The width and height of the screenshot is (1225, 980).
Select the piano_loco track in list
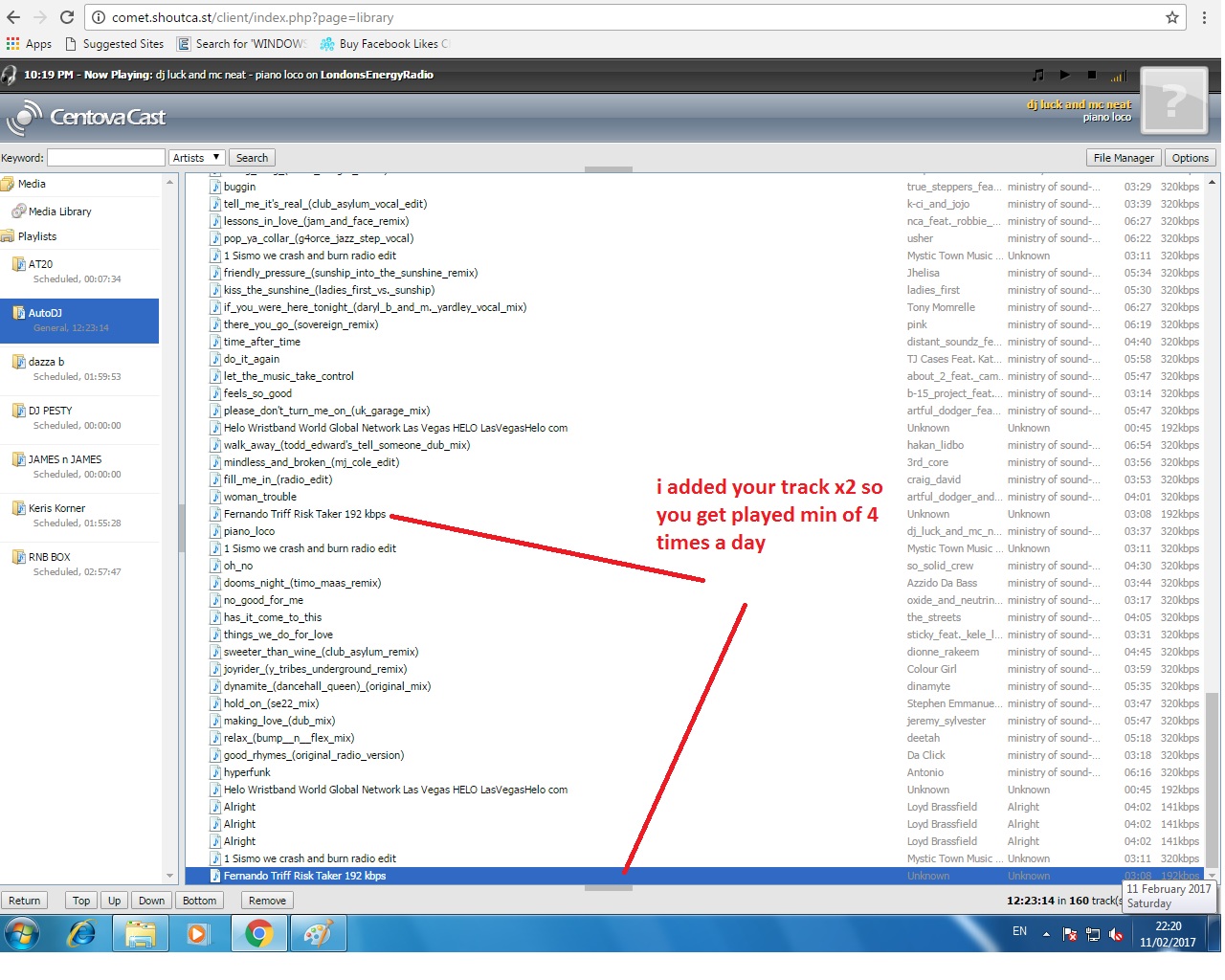pyautogui.click(x=249, y=531)
